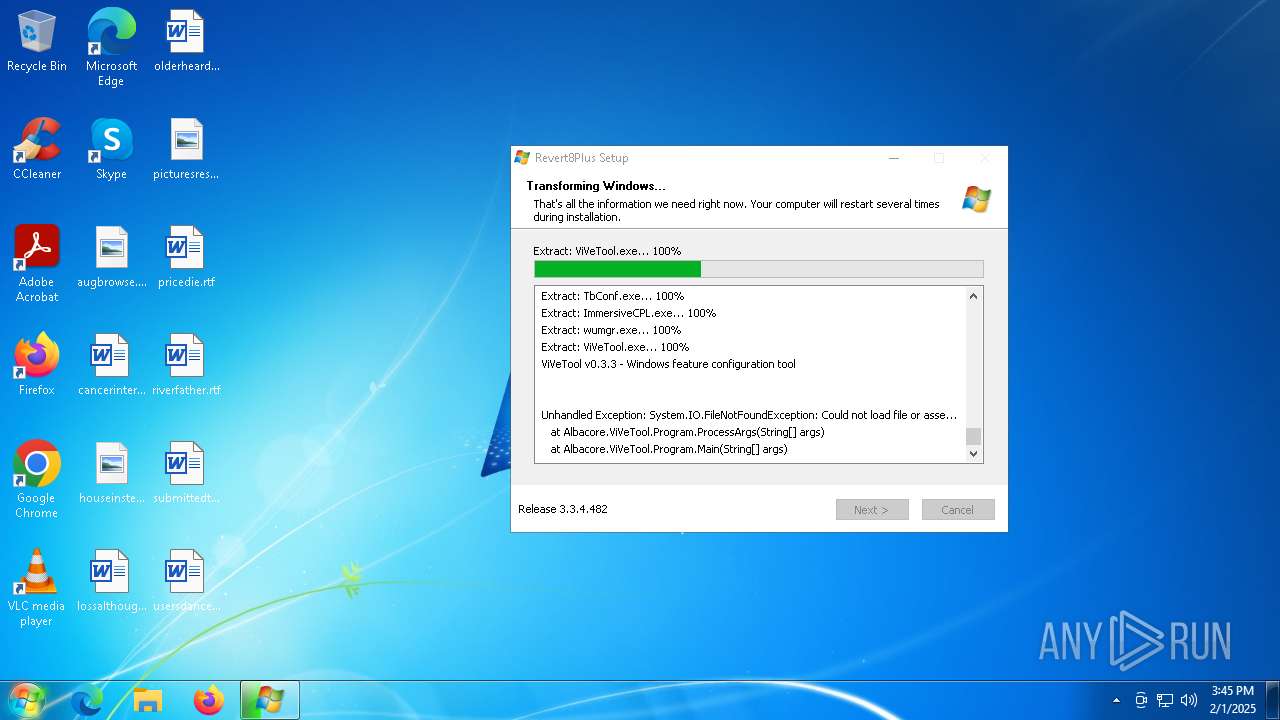1280x720 pixels.
Task: Switch to Revert8Plus Setup taskbar button
Action: [270, 700]
